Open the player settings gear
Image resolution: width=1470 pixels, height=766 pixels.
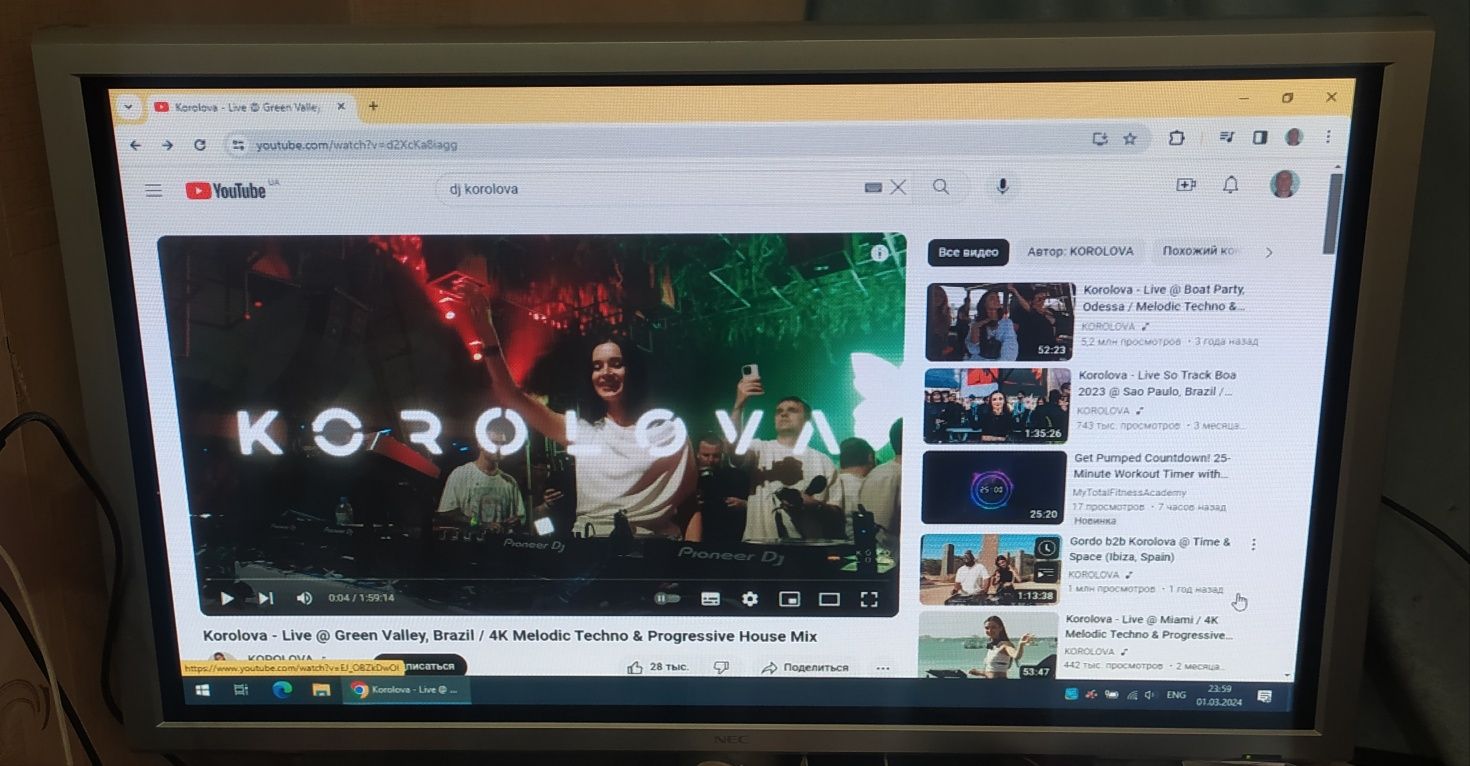[750, 599]
